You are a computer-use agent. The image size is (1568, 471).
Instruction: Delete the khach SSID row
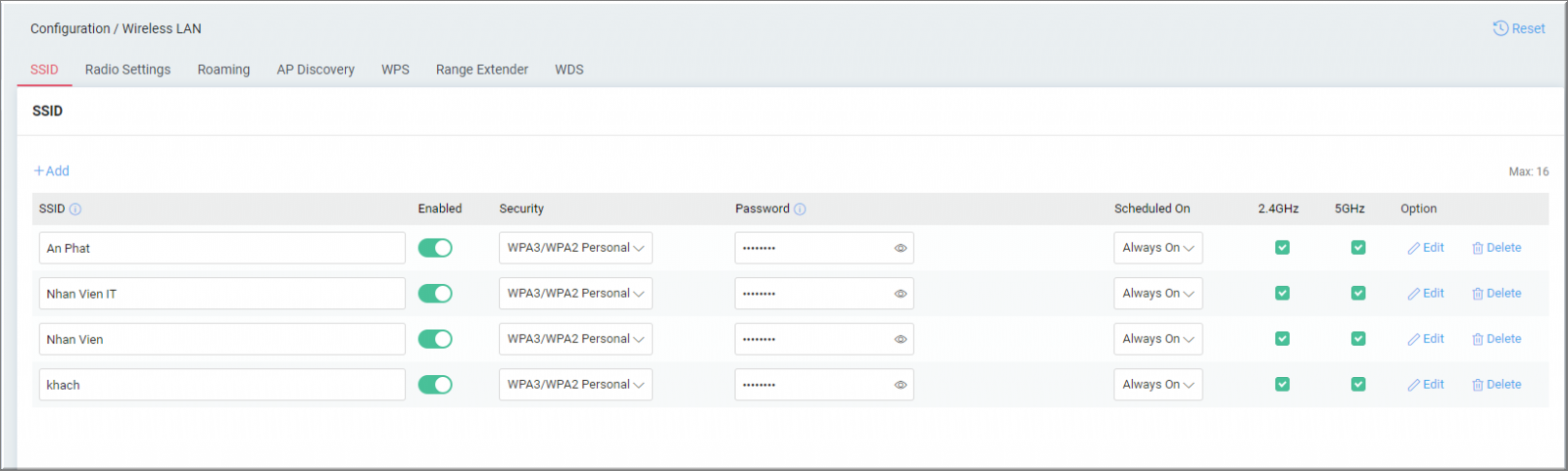coord(1496,385)
